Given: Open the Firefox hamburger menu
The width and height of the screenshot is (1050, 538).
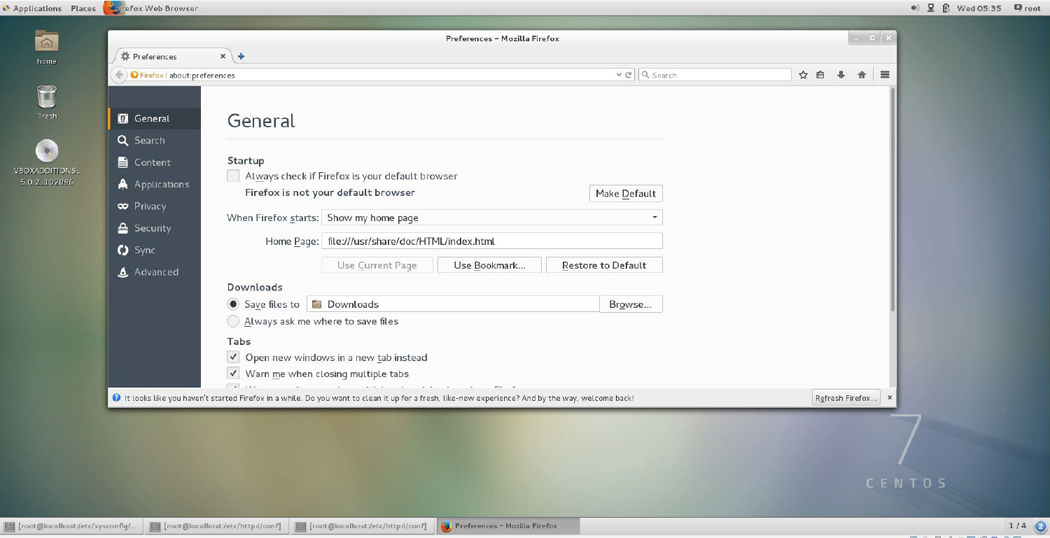Looking at the screenshot, I should 885,75.
